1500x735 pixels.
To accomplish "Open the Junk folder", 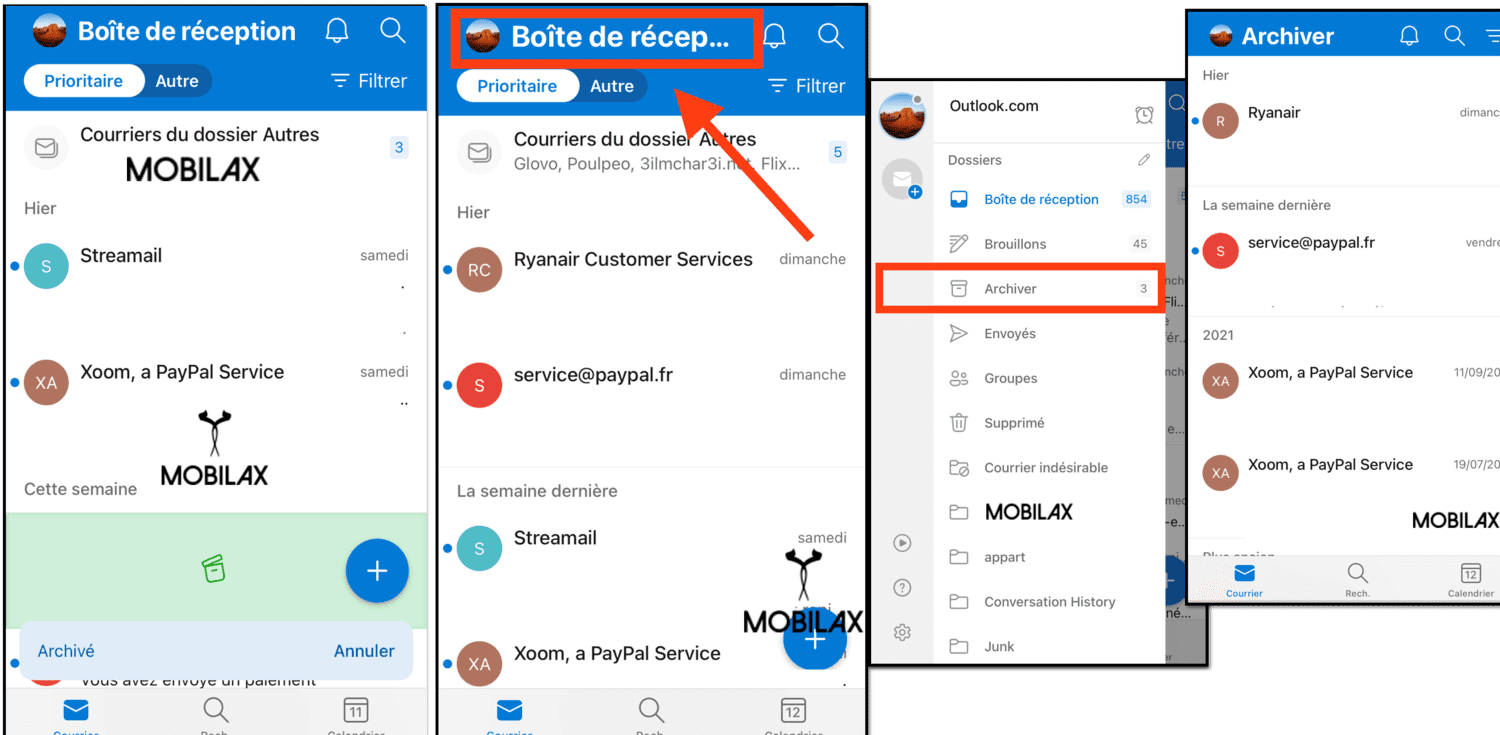I will point(1050,646).
